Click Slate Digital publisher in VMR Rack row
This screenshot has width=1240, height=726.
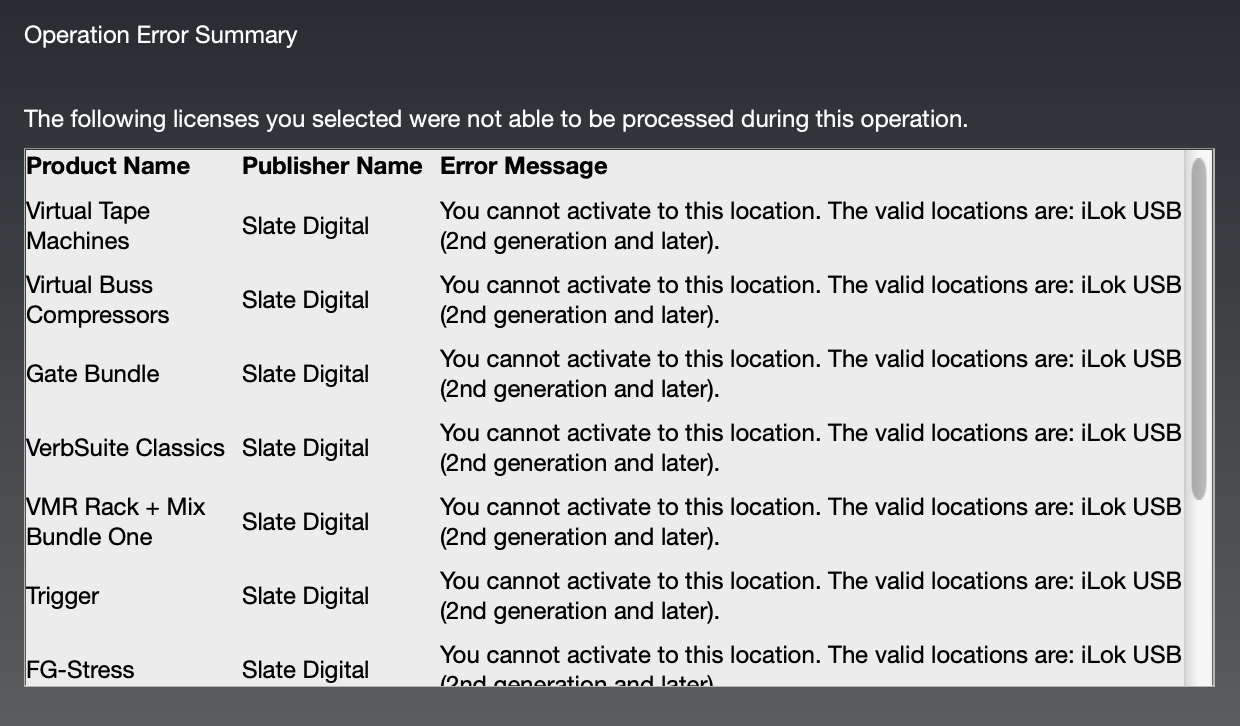(x=306, y=522)
